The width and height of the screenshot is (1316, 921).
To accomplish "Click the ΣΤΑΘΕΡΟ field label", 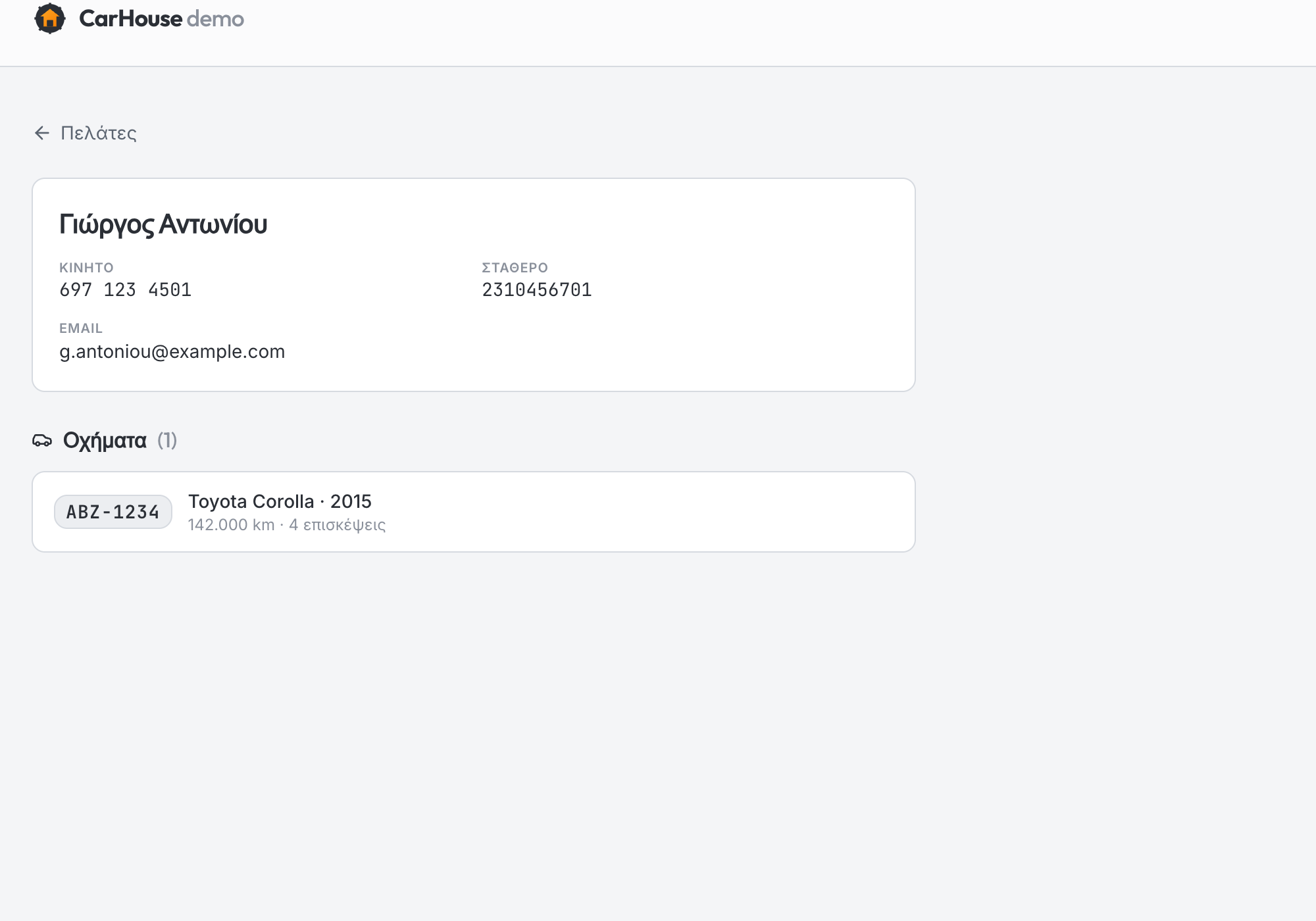I will click(x=515, y=268).
